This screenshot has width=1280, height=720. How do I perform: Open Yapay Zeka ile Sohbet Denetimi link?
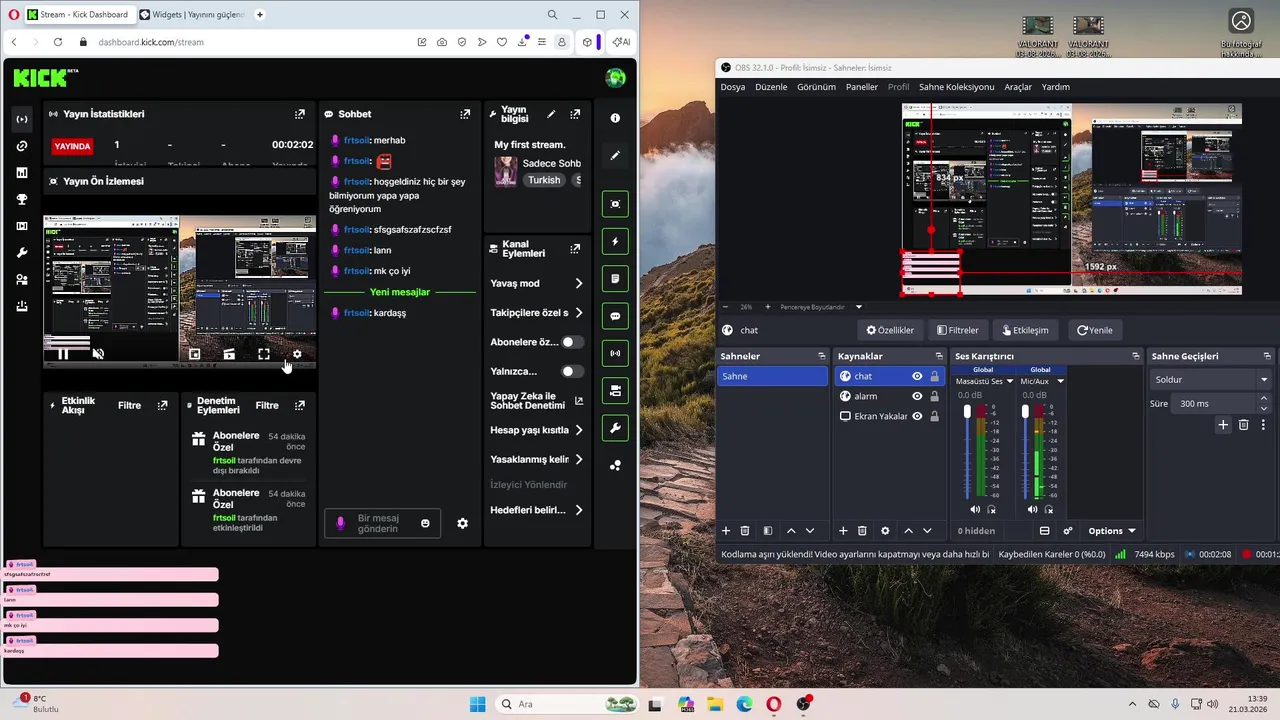(536, 401)
